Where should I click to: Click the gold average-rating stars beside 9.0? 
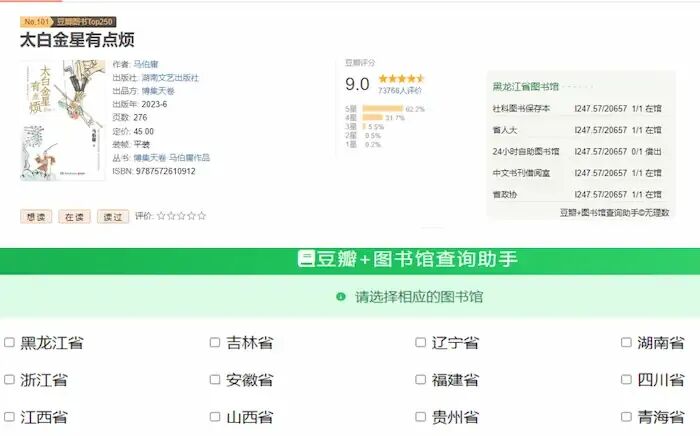401,79
